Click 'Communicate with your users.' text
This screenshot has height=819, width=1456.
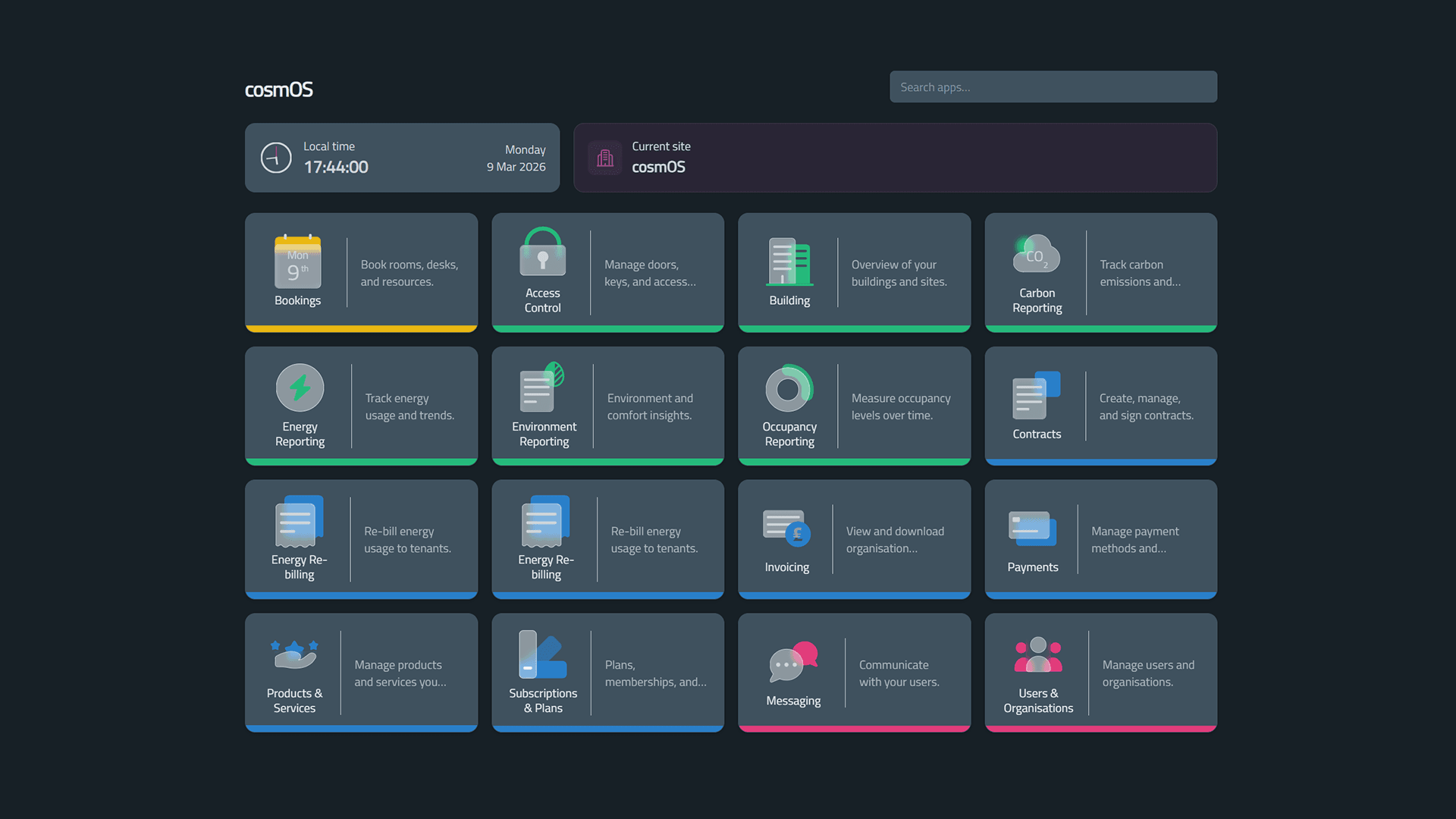coord(899,673)
